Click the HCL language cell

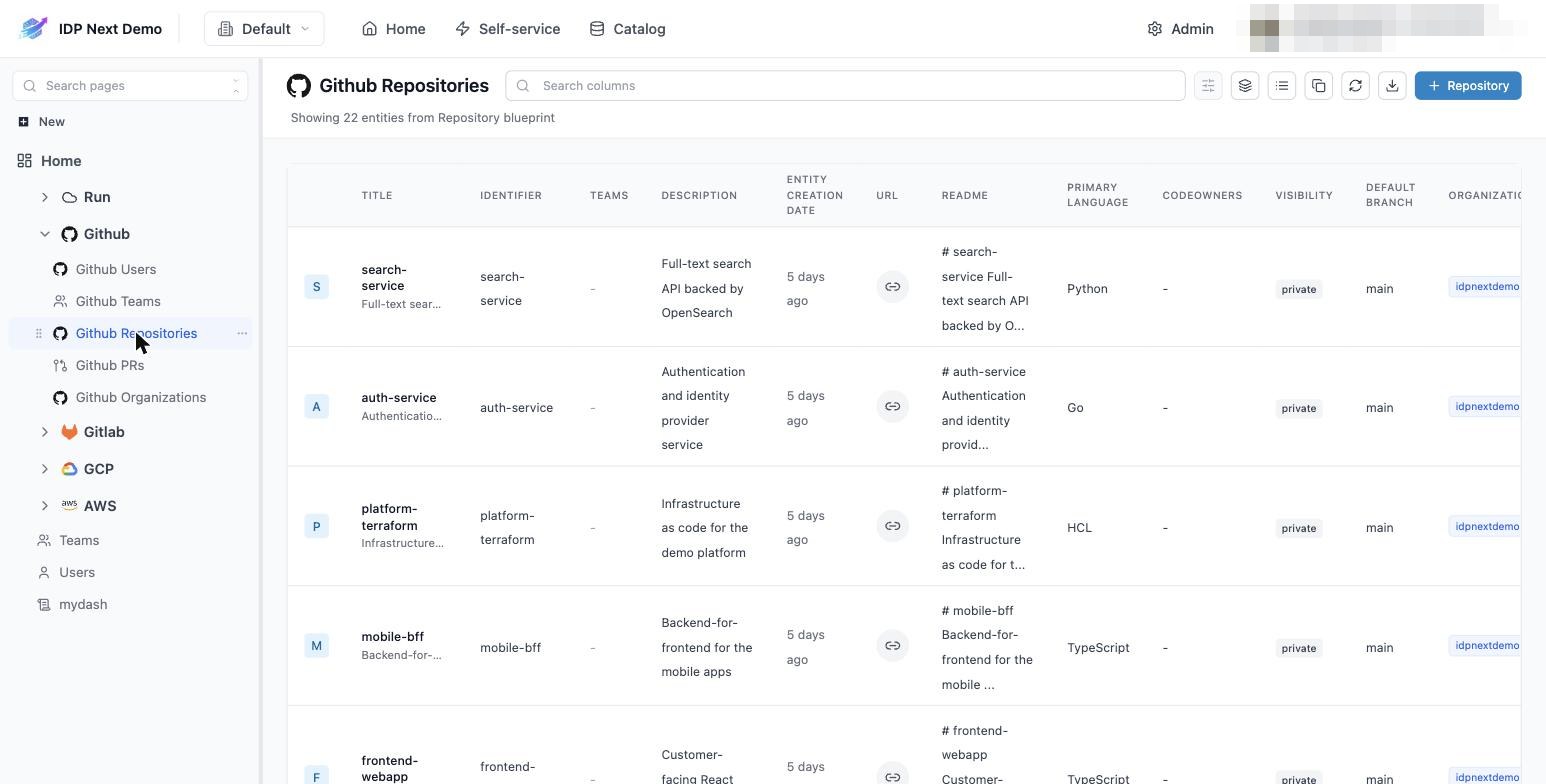(x=1079, y=528)
